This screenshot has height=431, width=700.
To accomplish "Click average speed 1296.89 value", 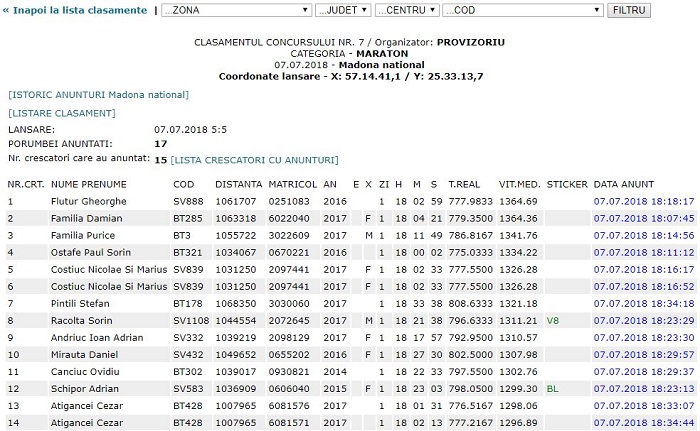I will pyautogui.click(x=518, y=423).
